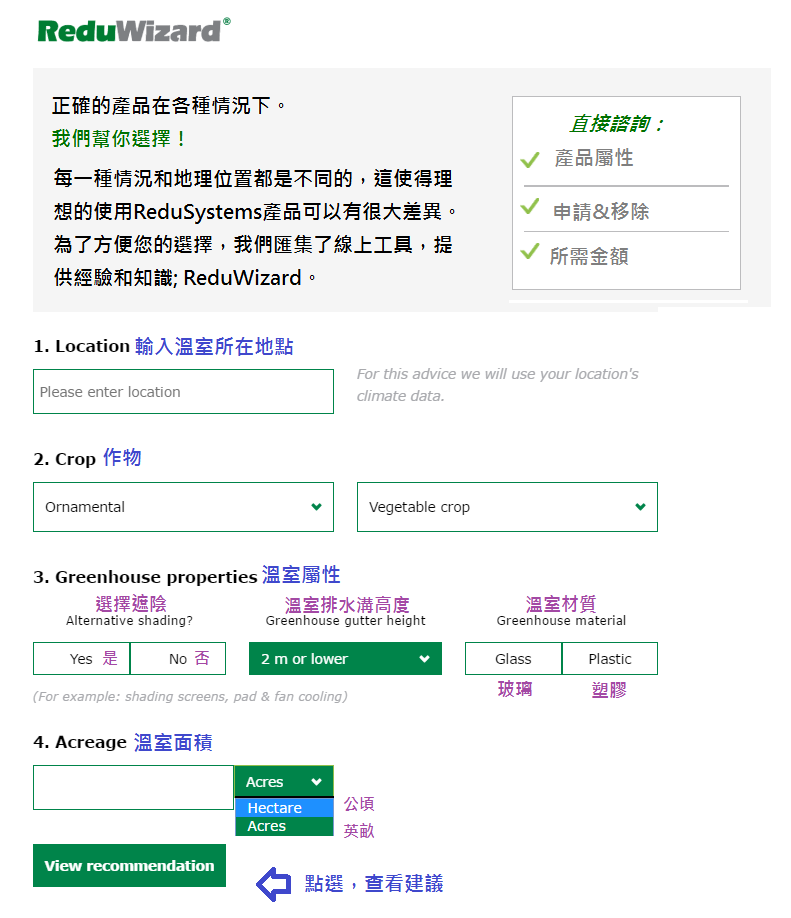This screenshot has height=918, width=791.
Task: Click the ReduWizard logo
Action: (134, 30)
